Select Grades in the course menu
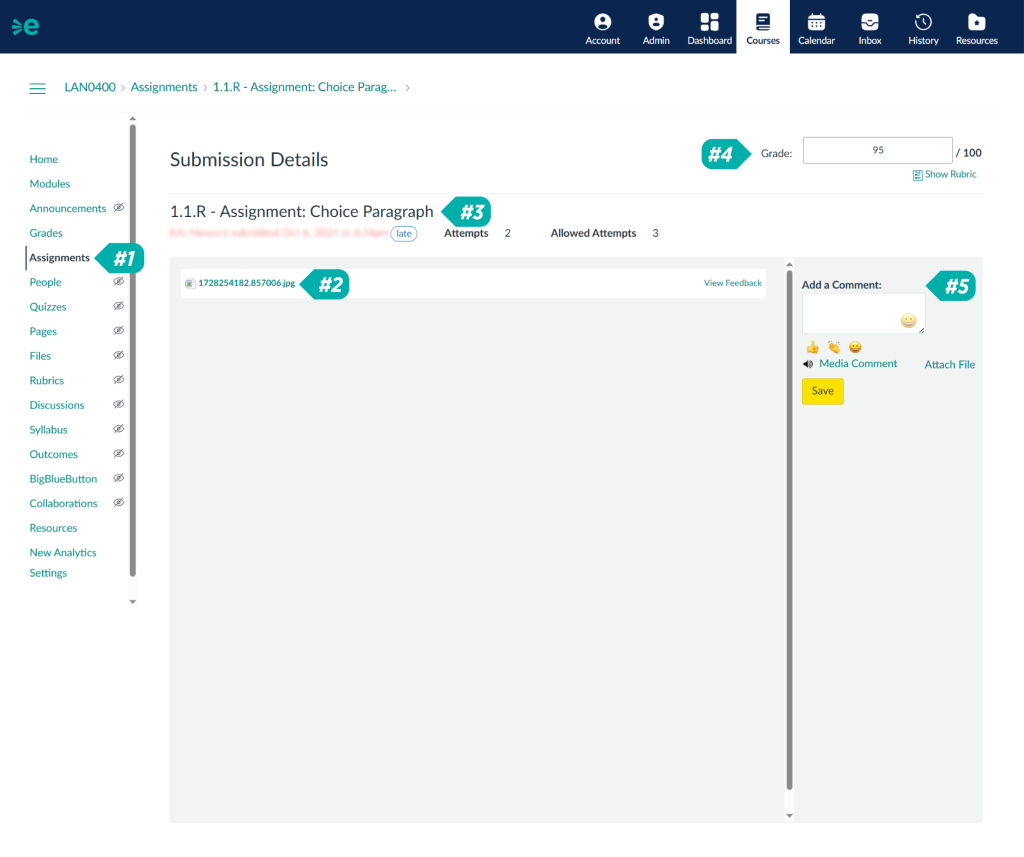1024x857 pixels. [x=46, y=233]
